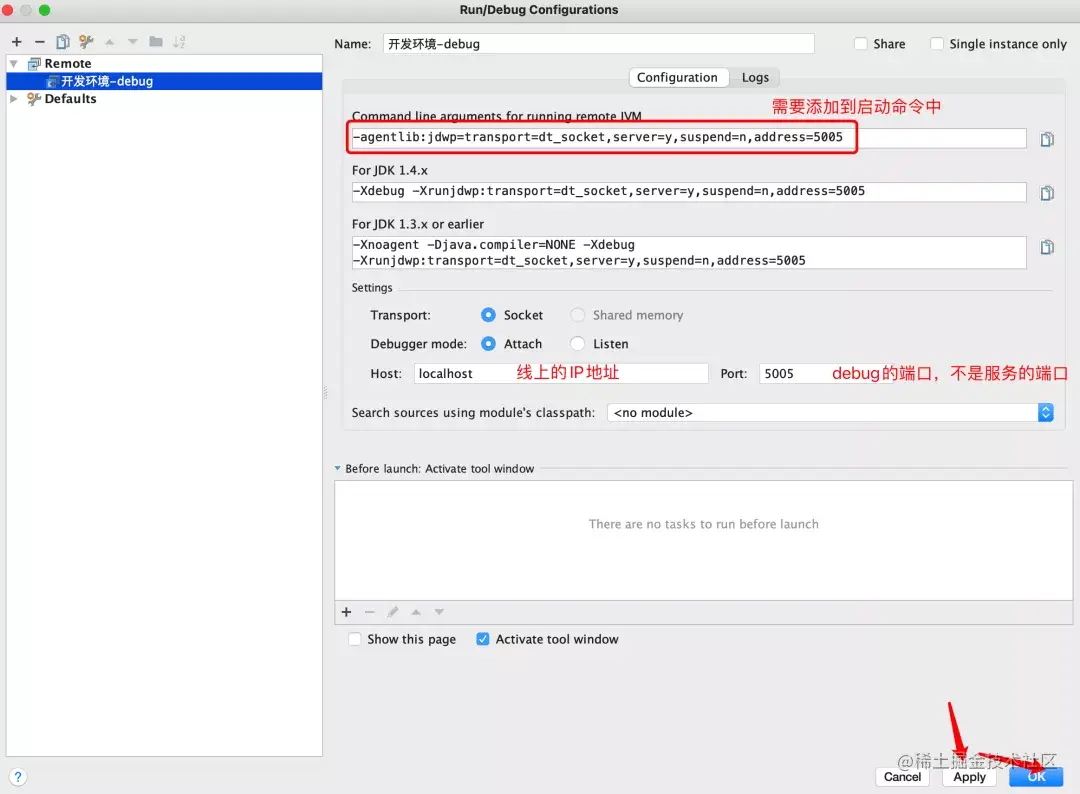Enable Show this page checkbox

point(355,639)
